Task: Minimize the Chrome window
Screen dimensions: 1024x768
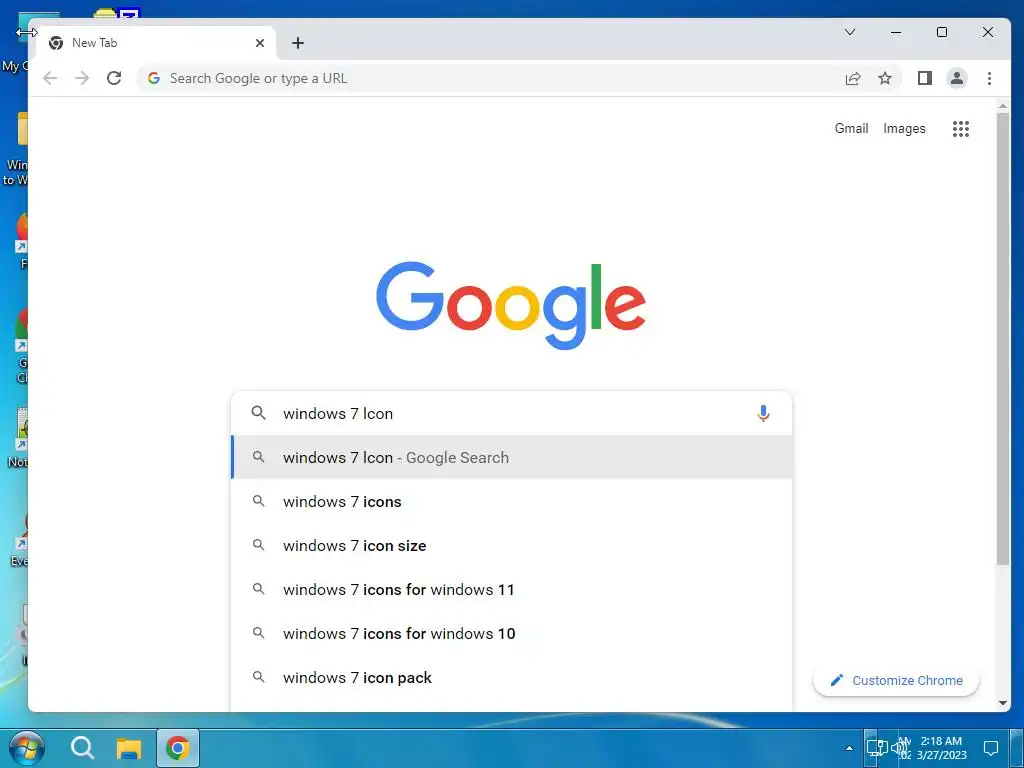Action: click(x=896, y=32)
